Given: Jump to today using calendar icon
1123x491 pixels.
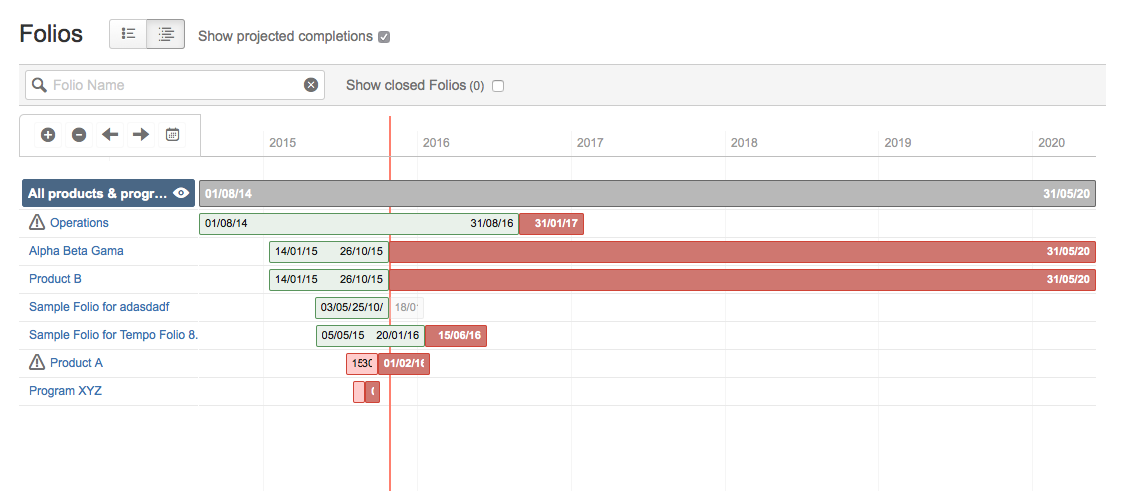Looking at the screenshot, I should pyautogui.click(x=172, y=135).
